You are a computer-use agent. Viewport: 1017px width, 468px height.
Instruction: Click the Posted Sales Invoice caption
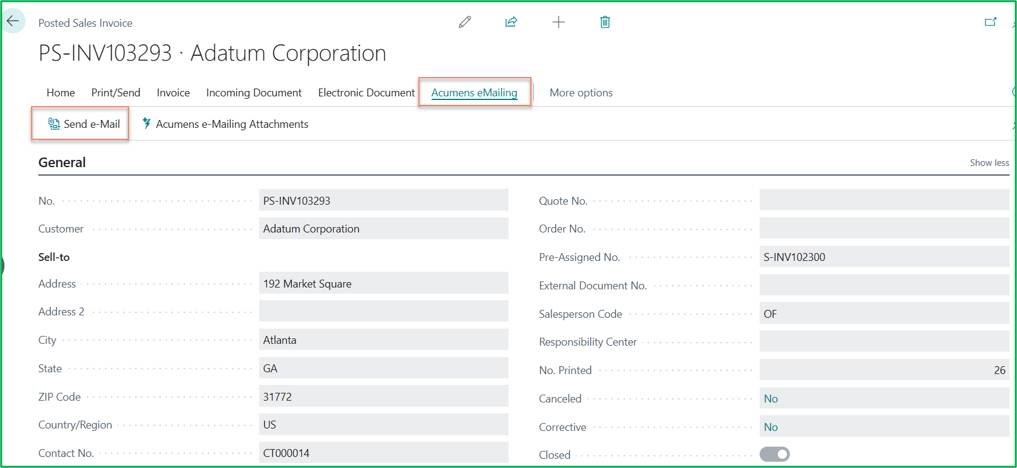pyautogui.click(x=85, y=23)
